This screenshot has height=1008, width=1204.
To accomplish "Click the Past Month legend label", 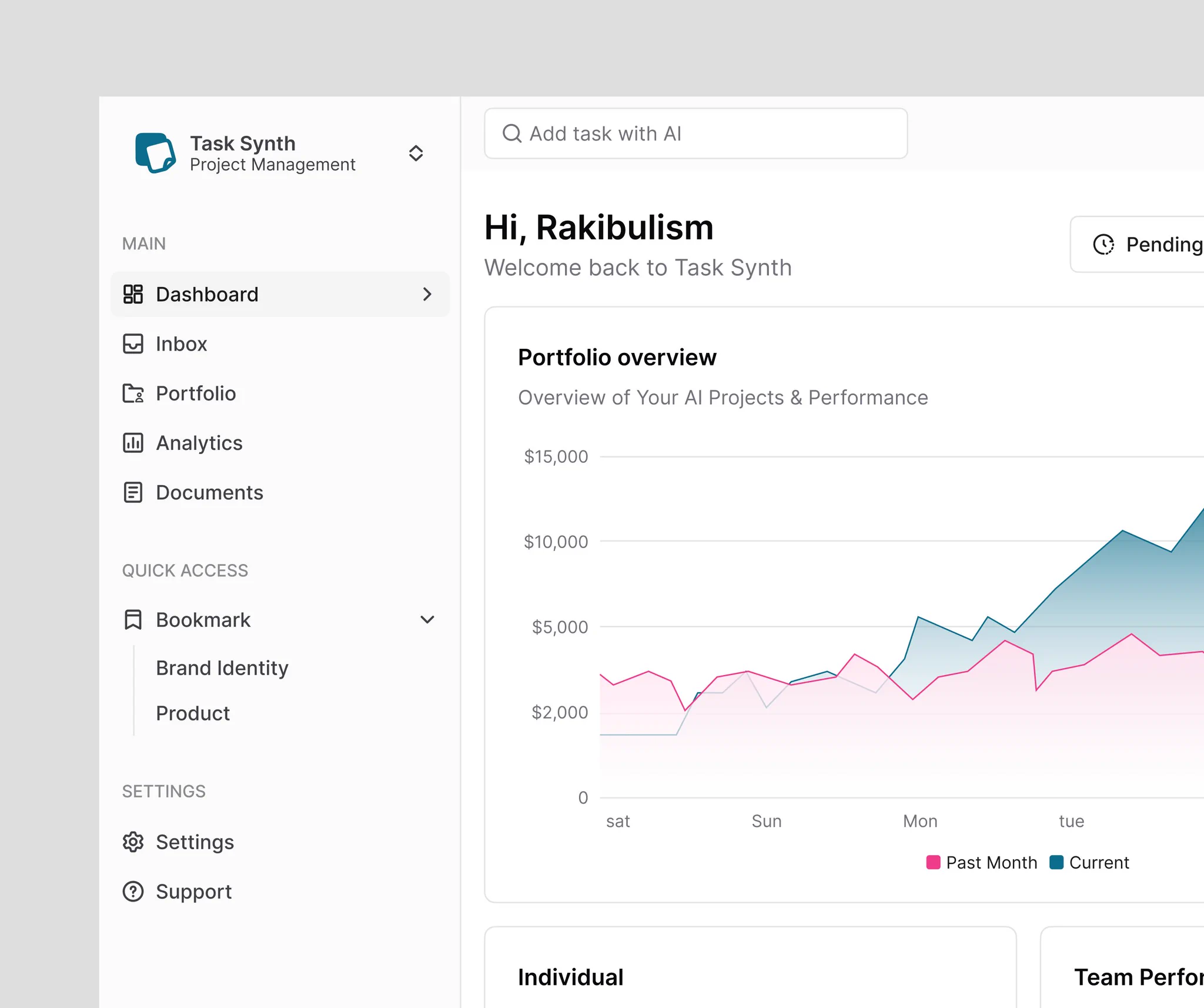I will click(x=991, y=862).
